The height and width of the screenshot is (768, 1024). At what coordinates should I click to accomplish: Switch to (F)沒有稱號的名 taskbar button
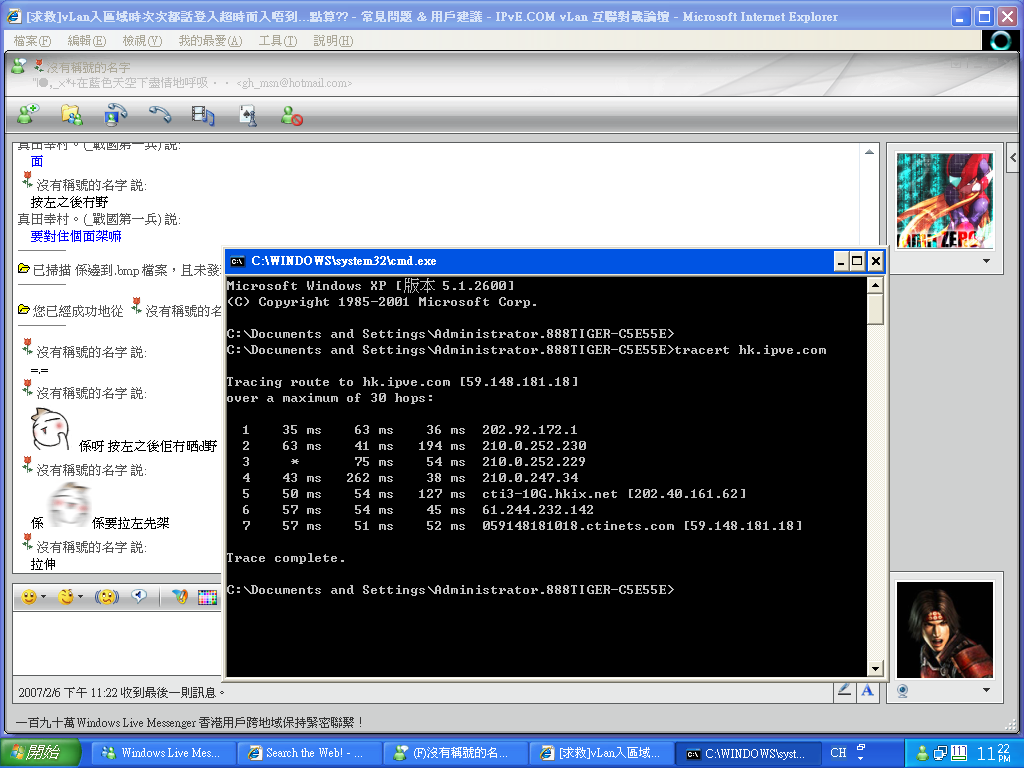[454, 753]
